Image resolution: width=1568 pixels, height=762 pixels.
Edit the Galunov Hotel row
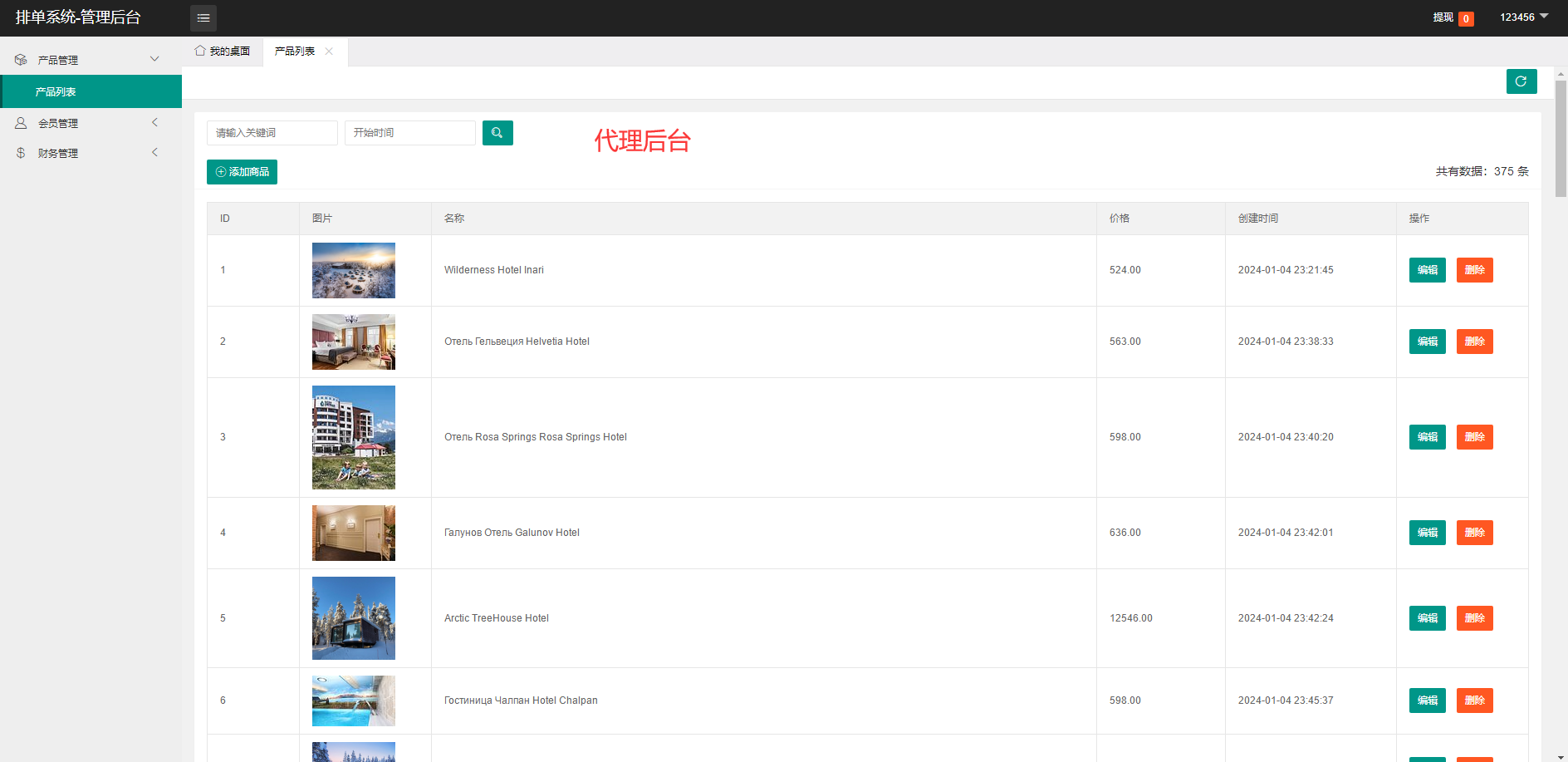1428,533
